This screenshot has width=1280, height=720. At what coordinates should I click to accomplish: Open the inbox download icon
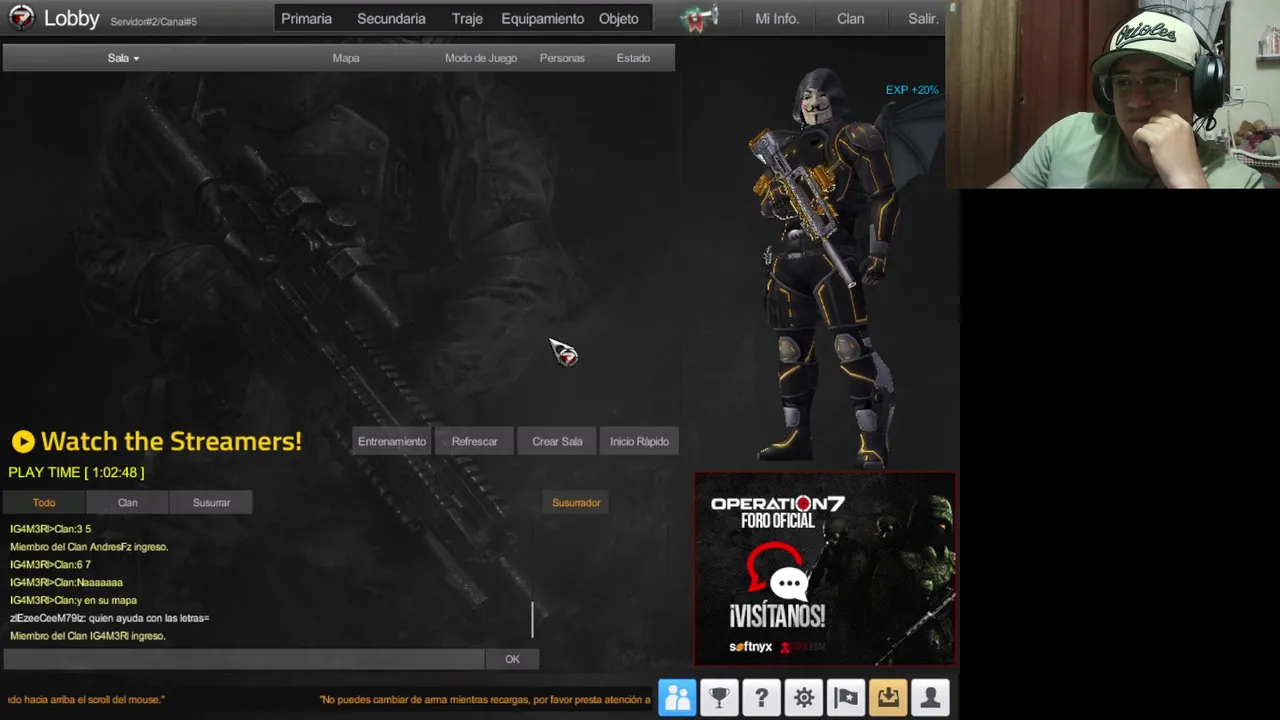coord(888,697)
